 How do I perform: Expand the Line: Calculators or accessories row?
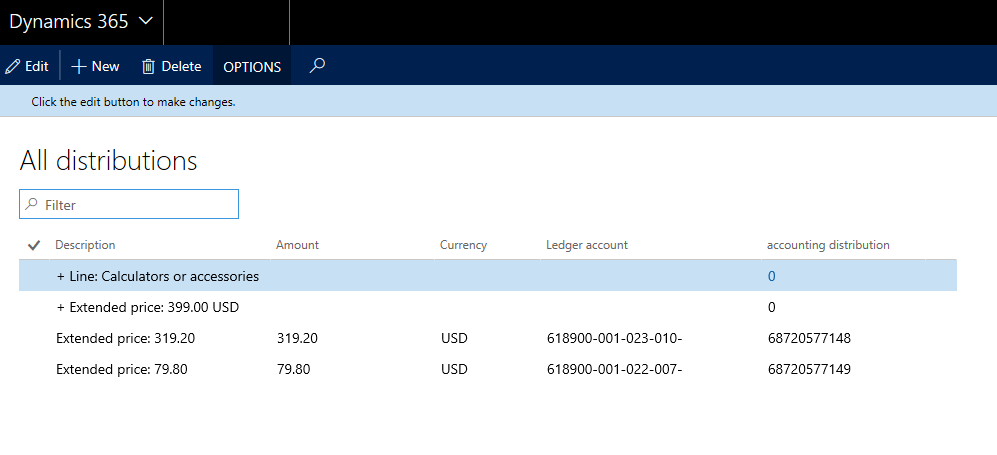(x=60, y=276)
